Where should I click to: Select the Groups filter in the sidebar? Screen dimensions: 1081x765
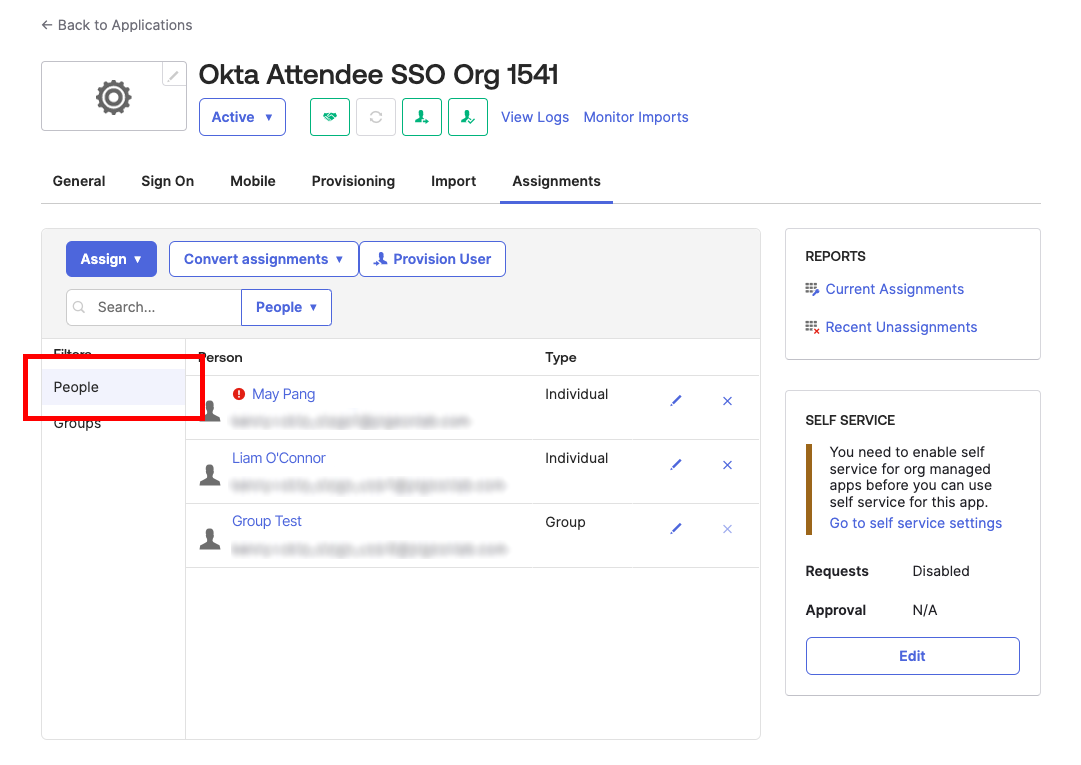point(77,423)
